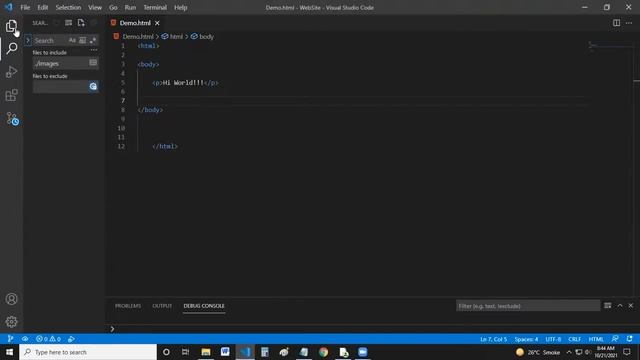The height and width of the screenshot is (360, 640).
Task: Select the Demo.html editor tab
Action: pyautogui.click(x=135, y=23)
